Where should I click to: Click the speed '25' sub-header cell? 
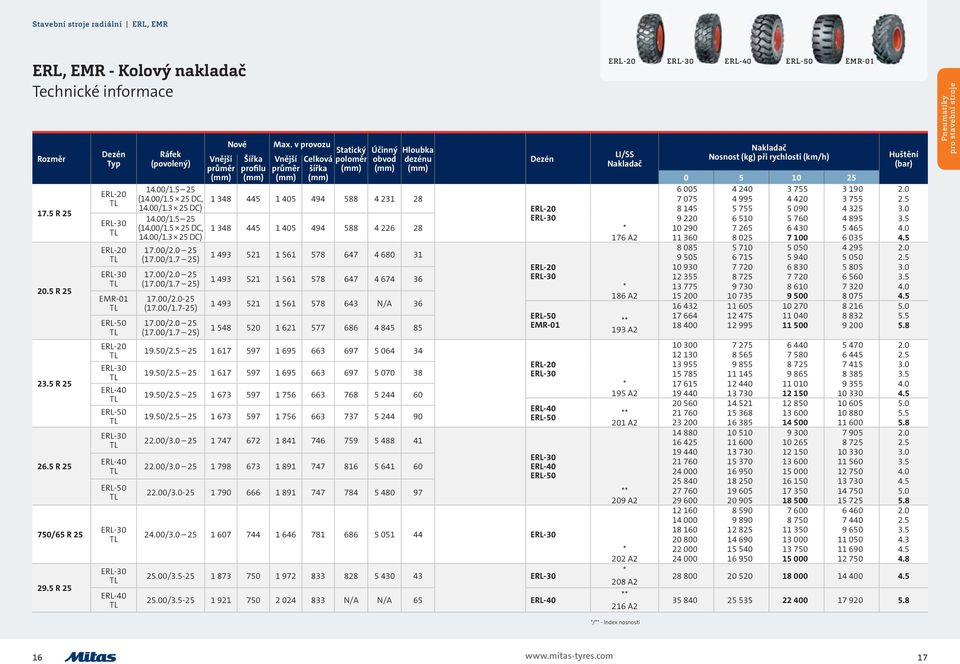tap(851, 177)
